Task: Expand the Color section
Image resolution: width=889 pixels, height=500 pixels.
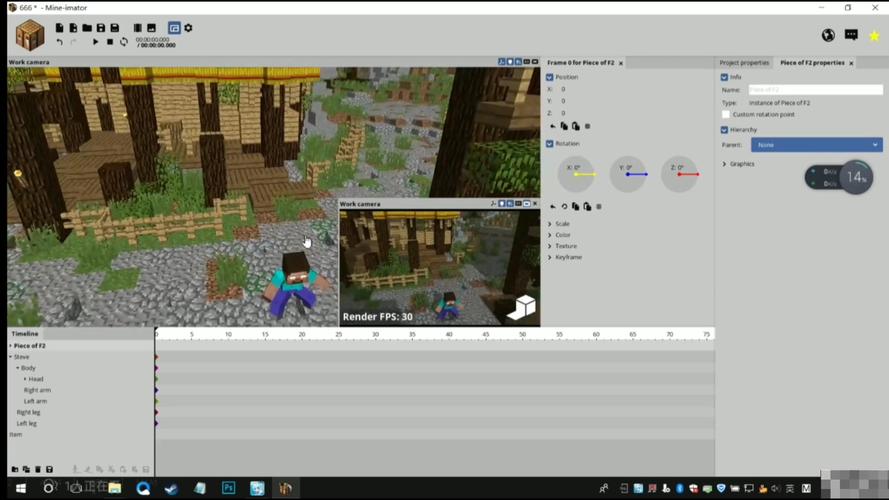Action: [x=549, y=235]
